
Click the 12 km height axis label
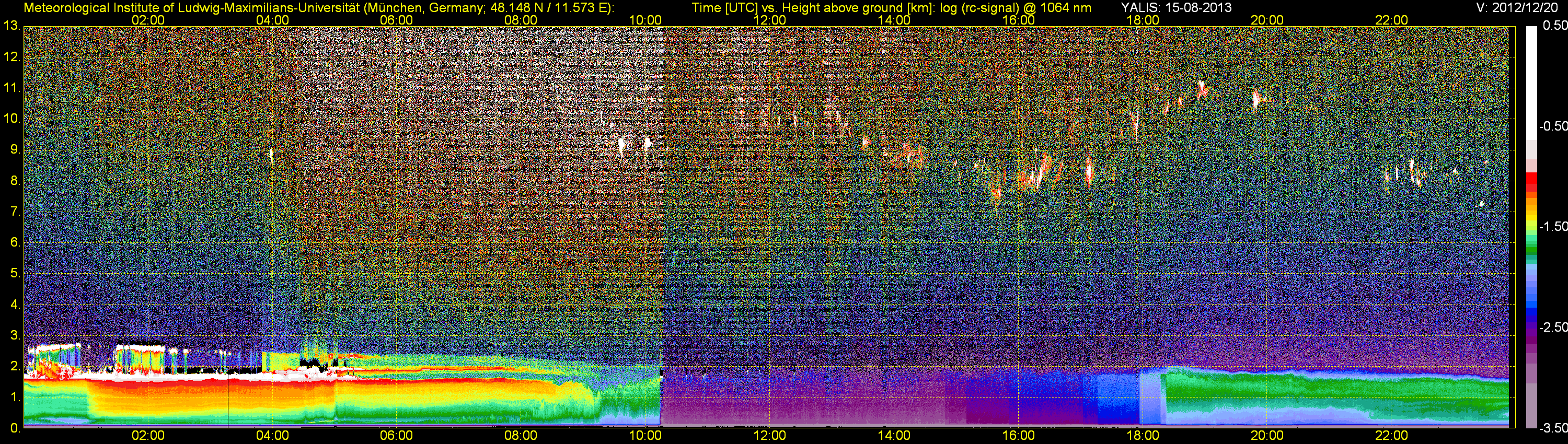[x=11, y=56]
